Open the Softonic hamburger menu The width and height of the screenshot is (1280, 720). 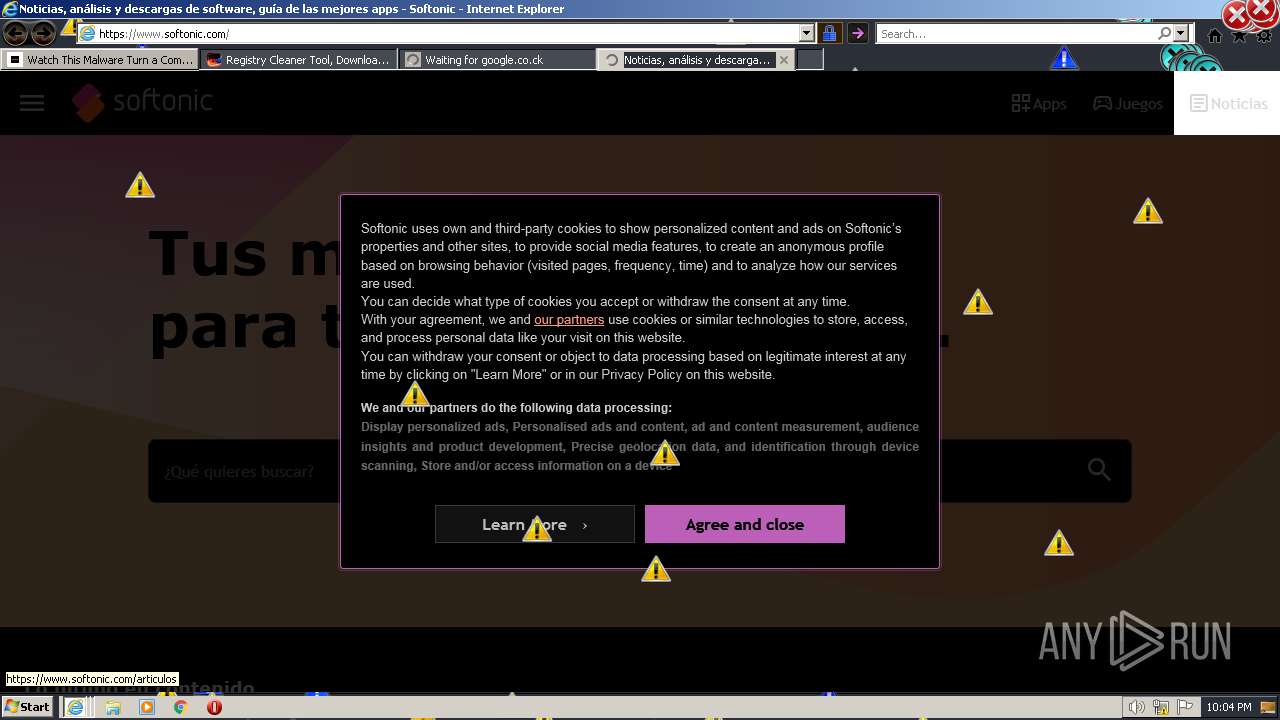(32, 103)
